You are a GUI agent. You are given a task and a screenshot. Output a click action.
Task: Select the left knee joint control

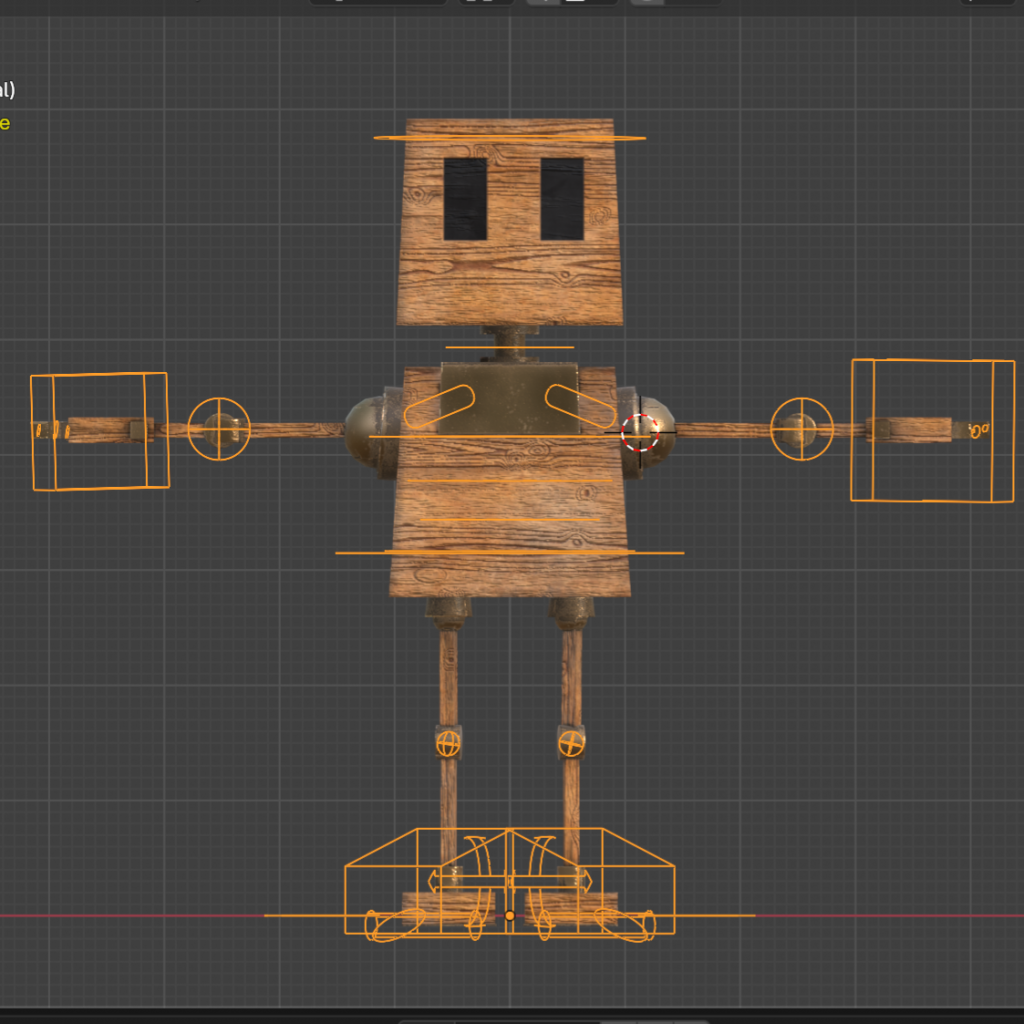448,742
